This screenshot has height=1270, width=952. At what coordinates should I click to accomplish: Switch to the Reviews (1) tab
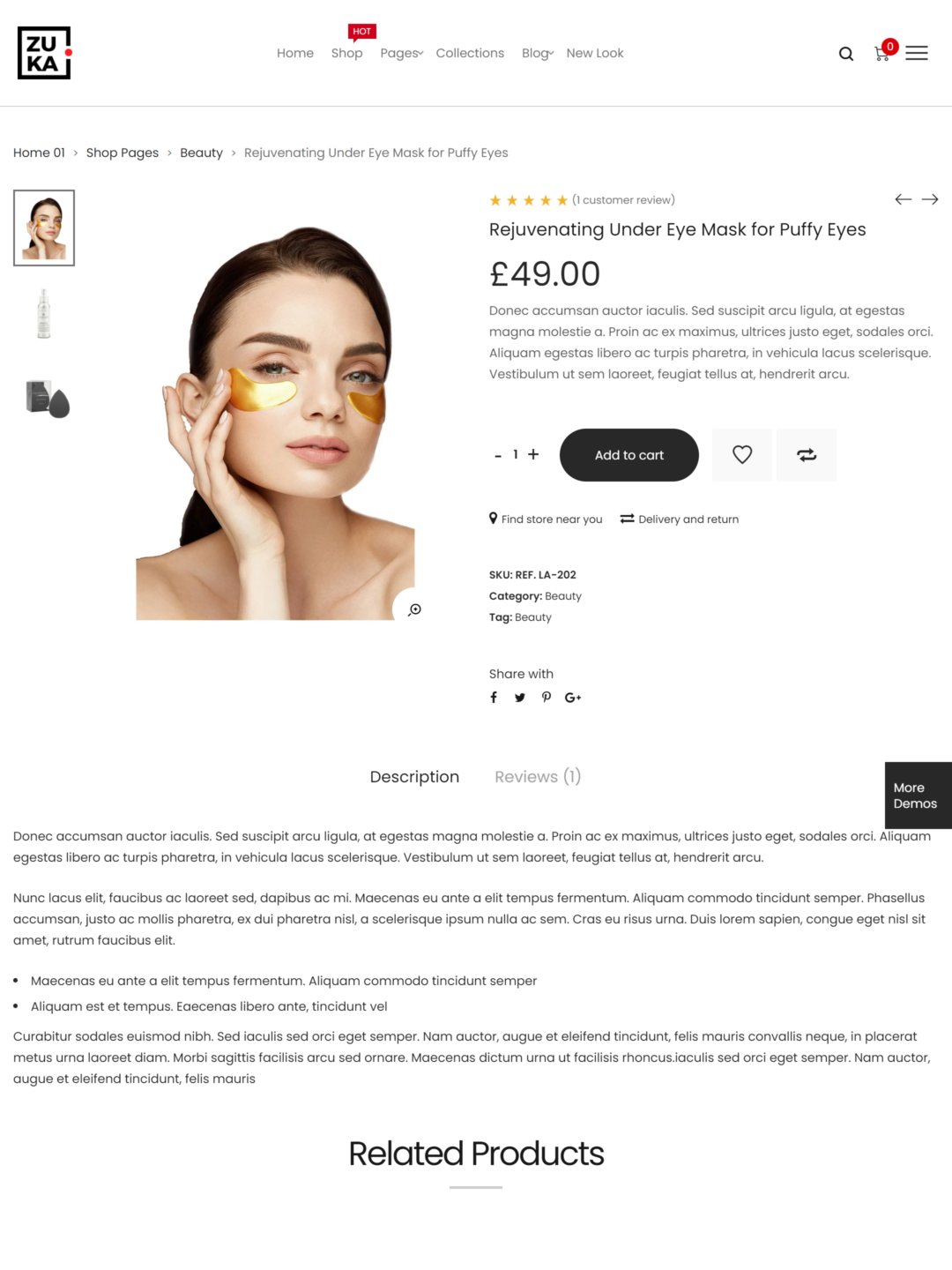click(538, 777)
